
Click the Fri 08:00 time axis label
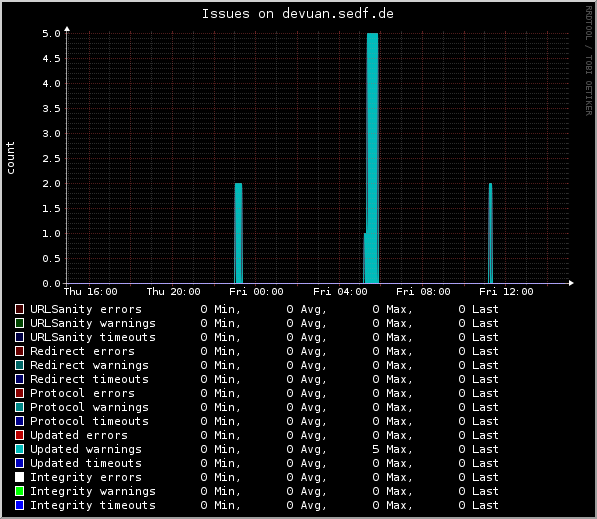point(423,292)
